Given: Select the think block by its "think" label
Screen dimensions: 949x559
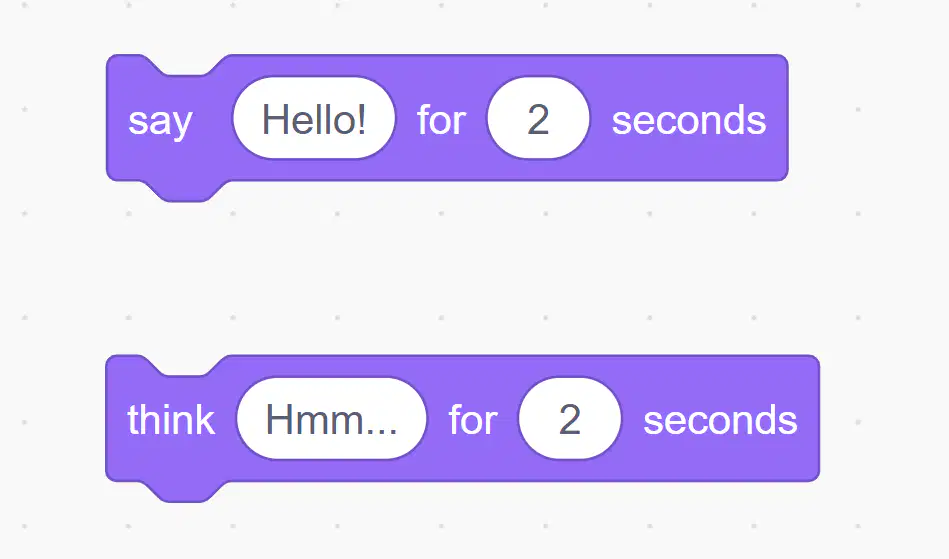Looking at the screenshot, I should coord(171,419).
